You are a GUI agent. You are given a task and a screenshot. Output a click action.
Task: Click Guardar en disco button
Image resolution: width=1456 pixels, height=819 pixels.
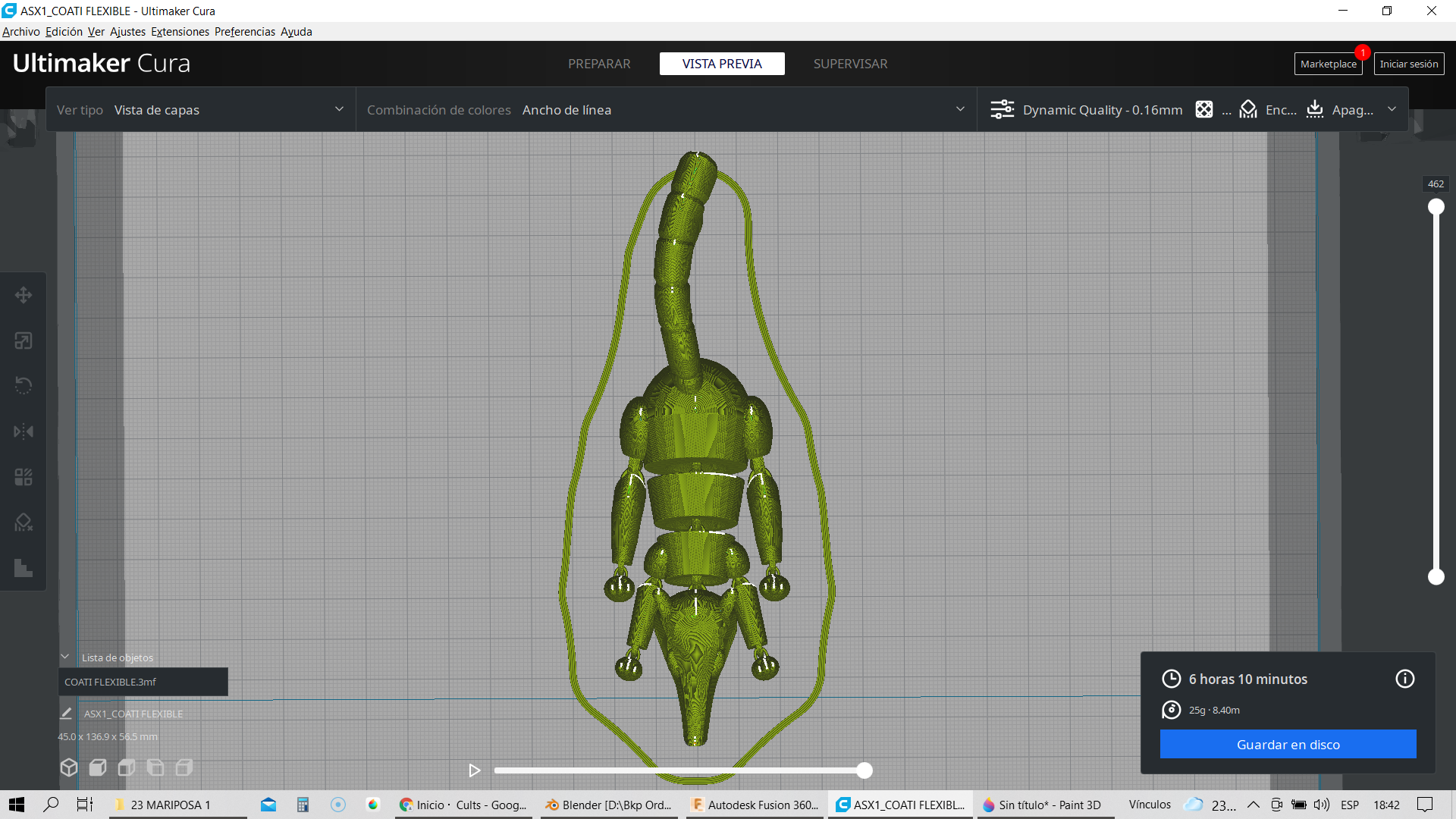click(1288, 744)
